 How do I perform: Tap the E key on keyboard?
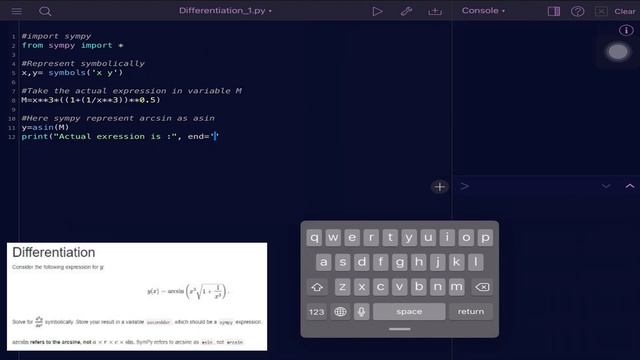click(352, 238)
